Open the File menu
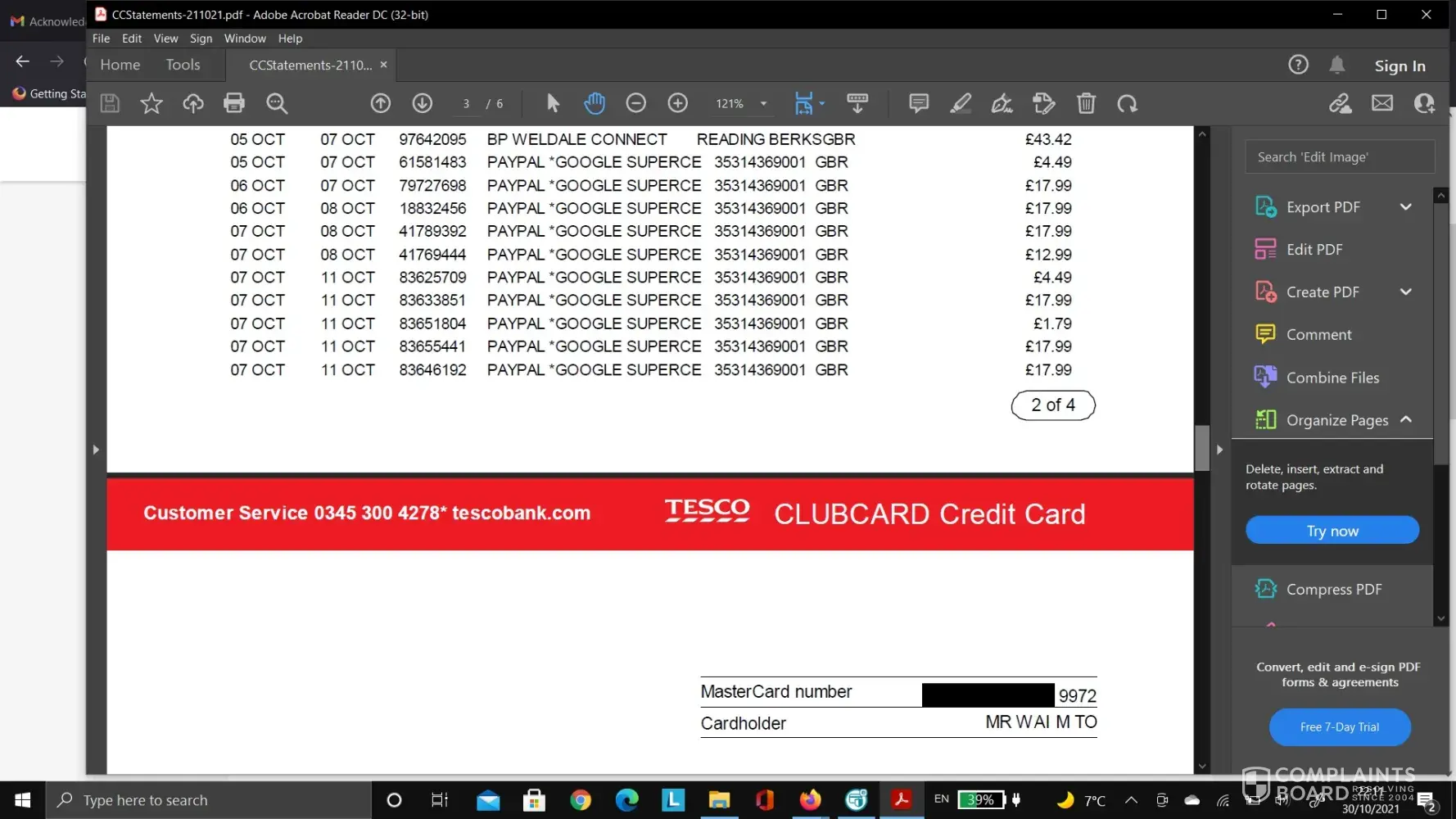 102,38
